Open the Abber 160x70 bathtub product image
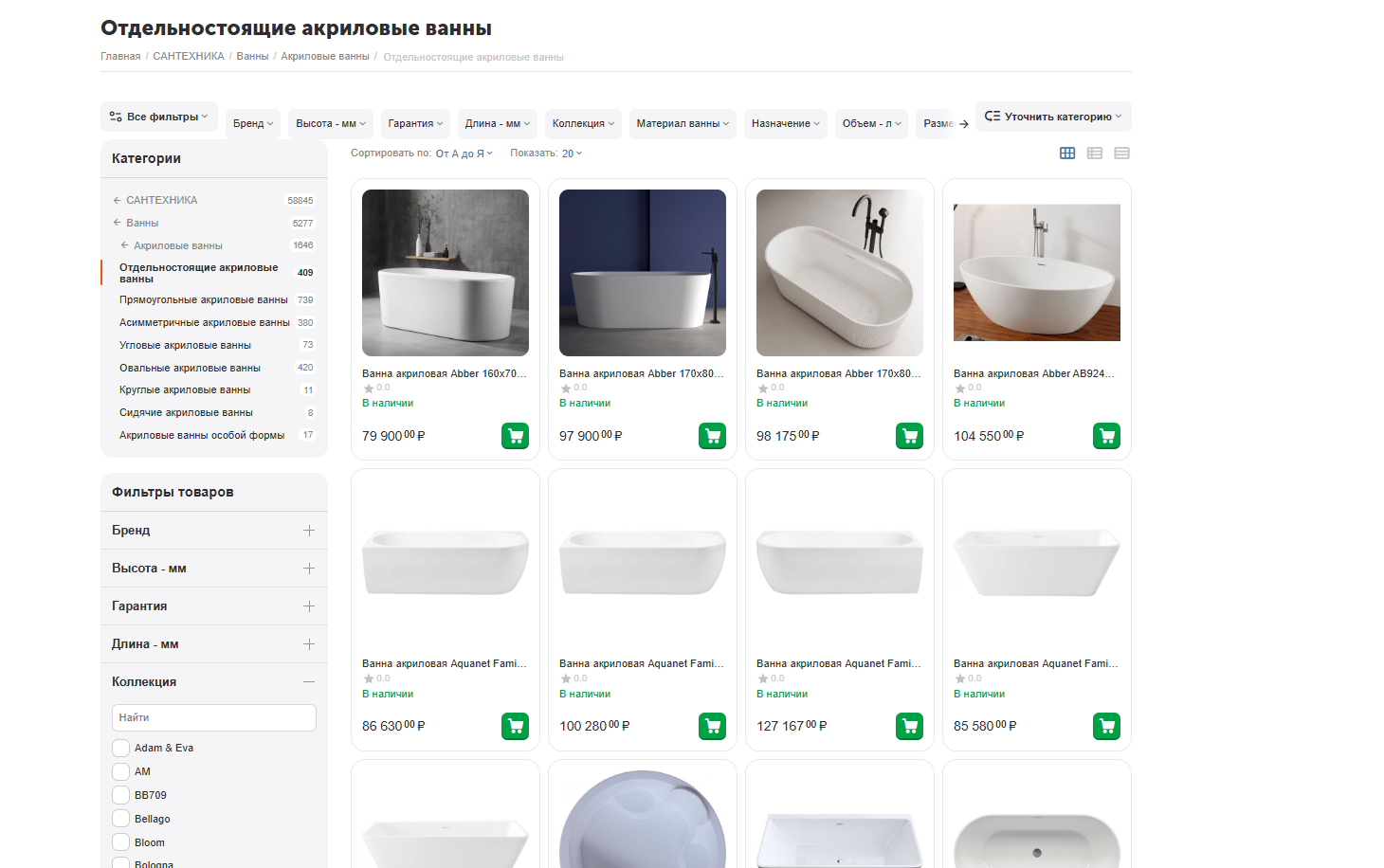 446,273
